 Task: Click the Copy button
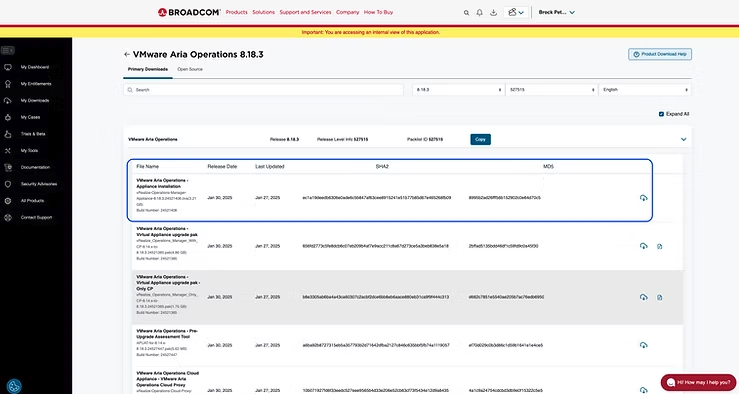point(480,140)
